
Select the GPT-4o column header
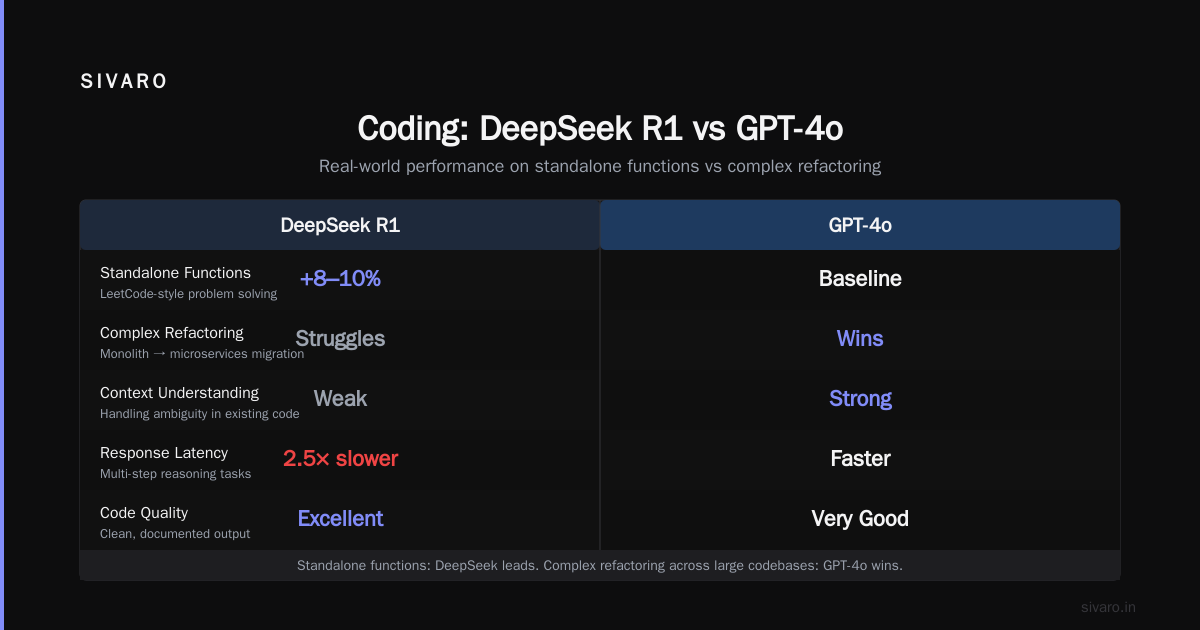(860, 225)
